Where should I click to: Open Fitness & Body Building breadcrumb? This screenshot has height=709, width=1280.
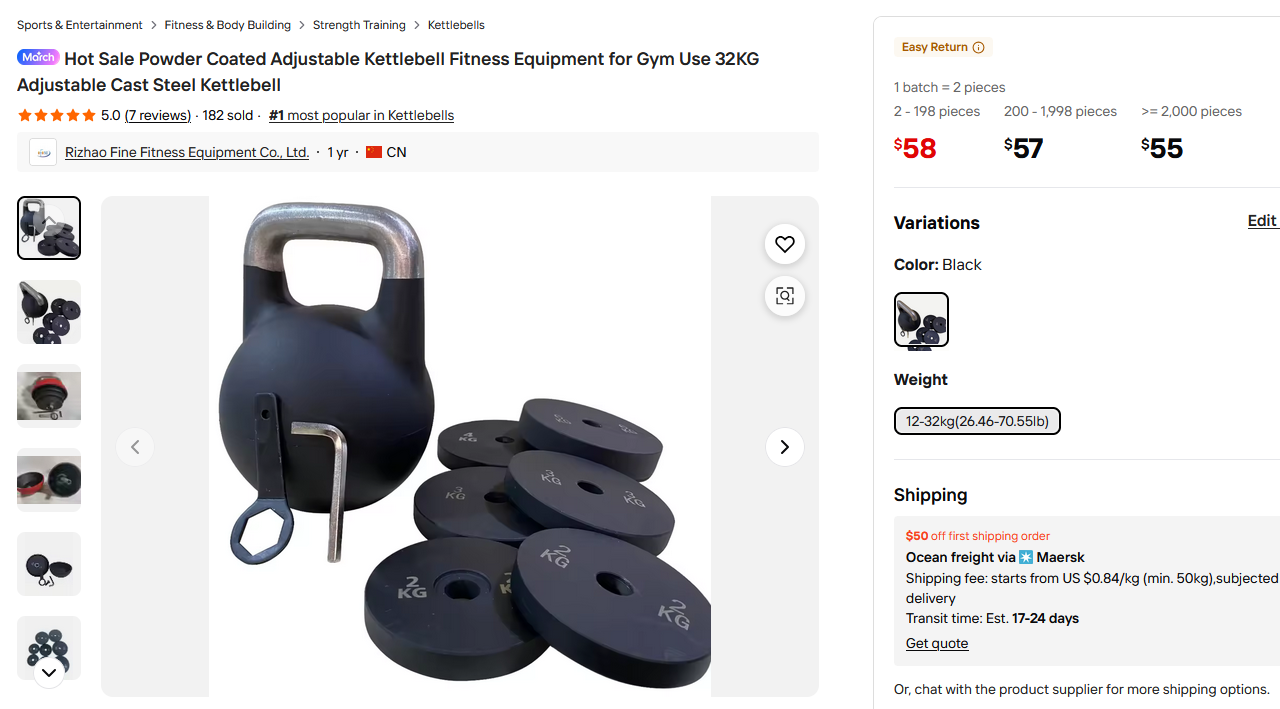228,25
